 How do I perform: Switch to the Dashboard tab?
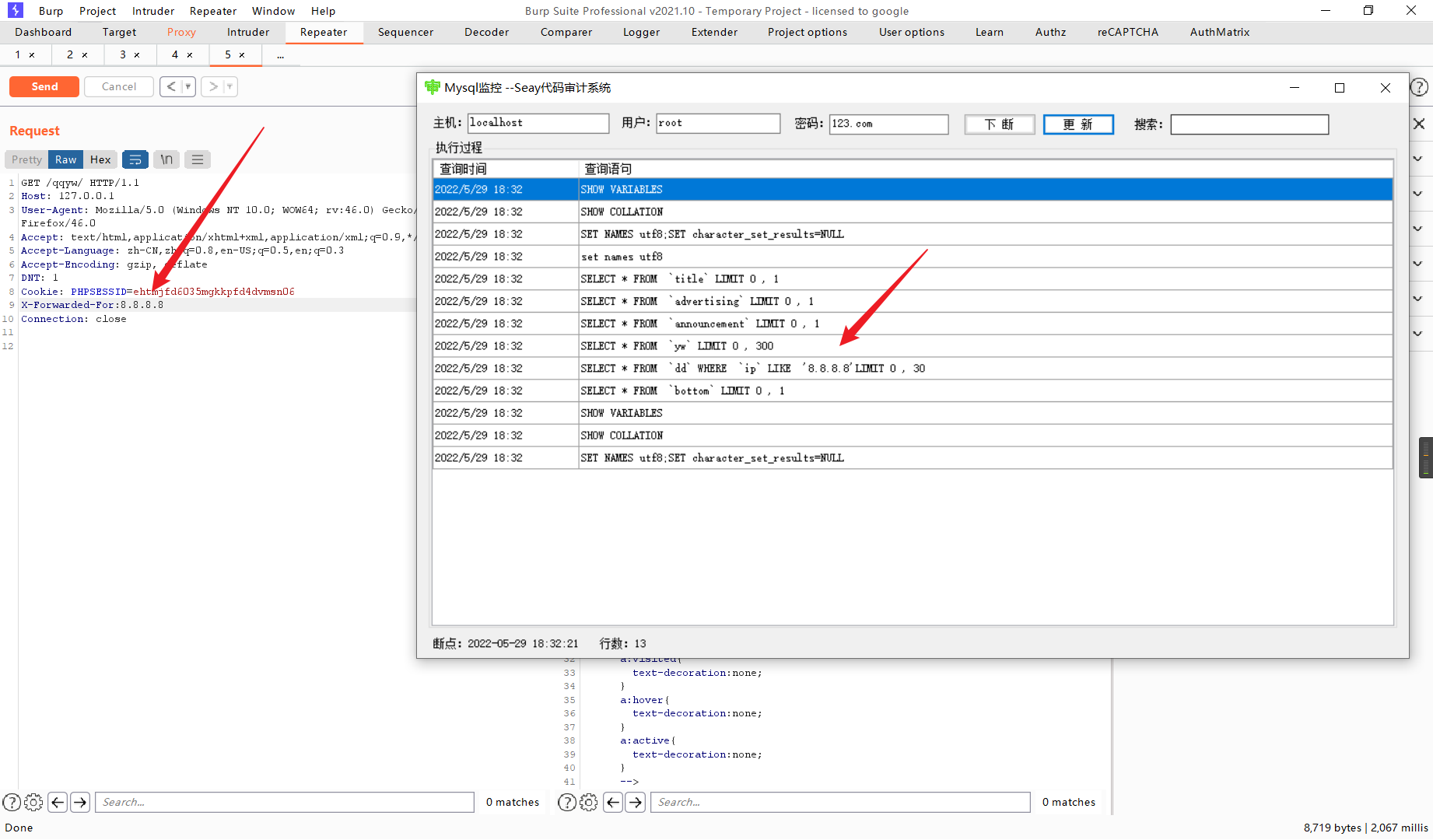(x=44, y=32)
